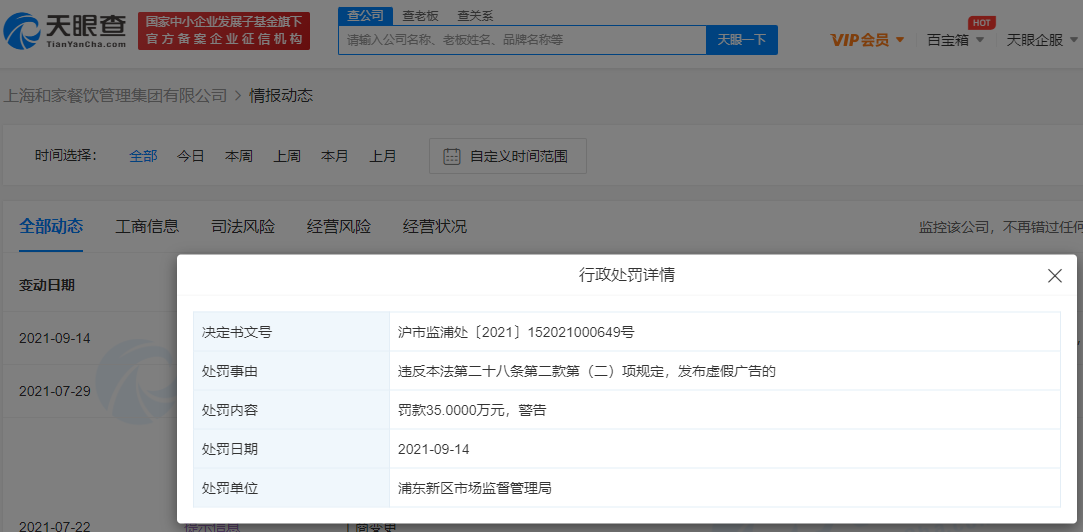
Task: Close the 行政处罚详情 dialog
Action: 1054,276
